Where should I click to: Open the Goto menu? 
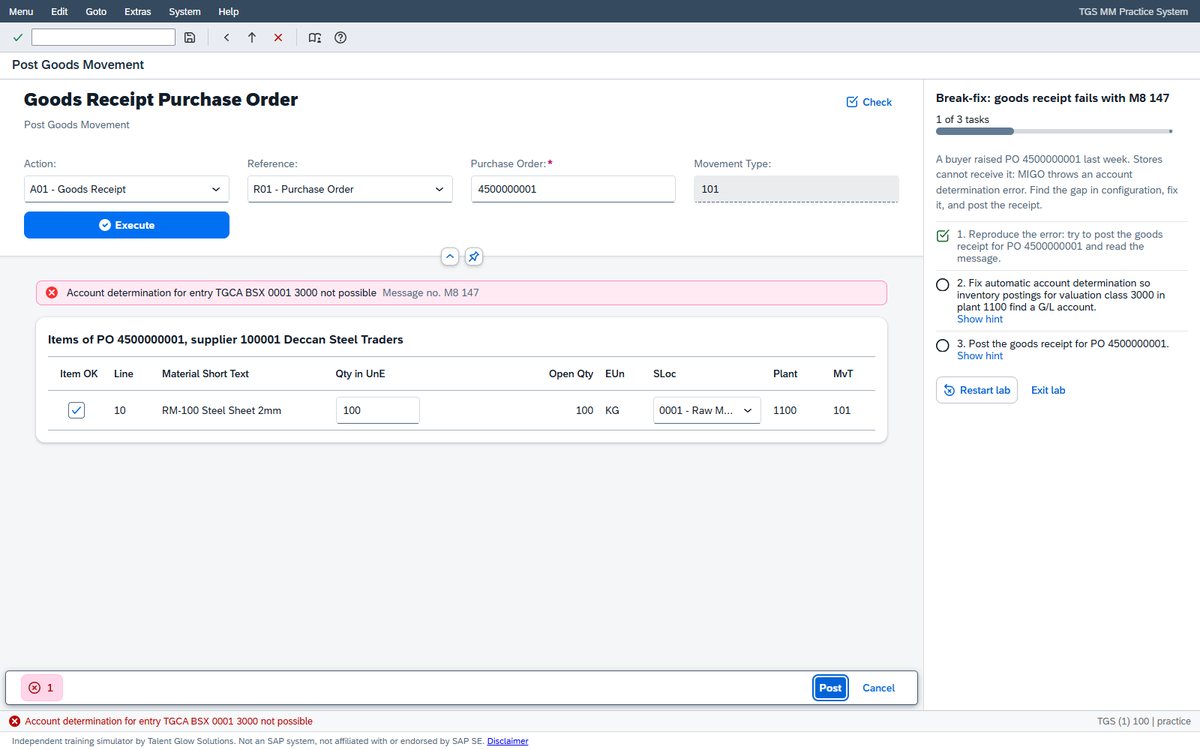96,11
